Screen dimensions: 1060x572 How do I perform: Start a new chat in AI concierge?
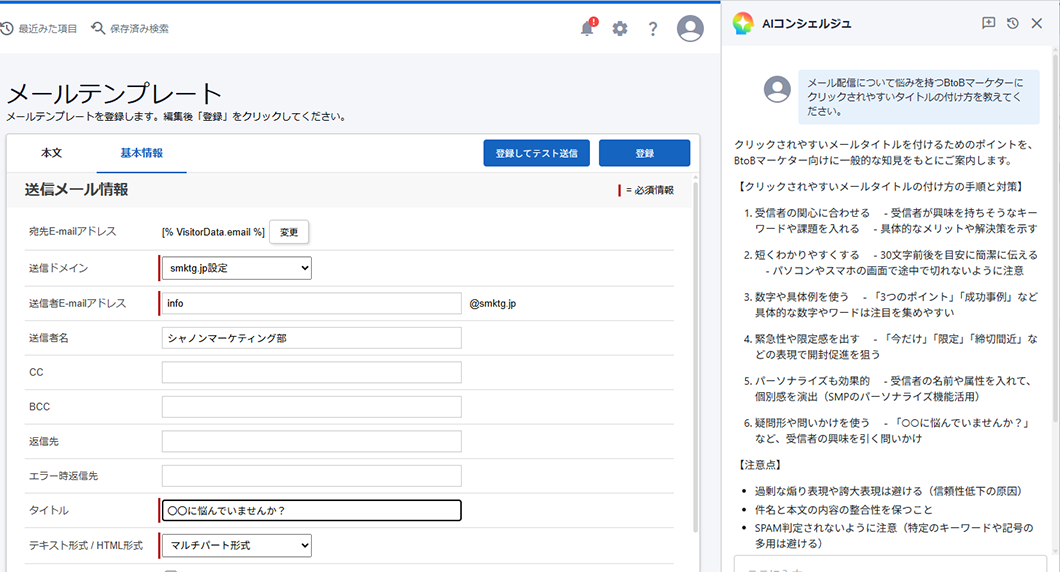[988, 23]
